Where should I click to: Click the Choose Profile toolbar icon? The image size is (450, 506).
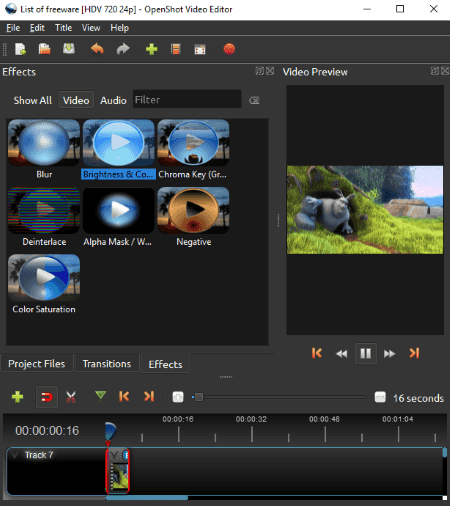pyautogui.click(x=176, y=49)
